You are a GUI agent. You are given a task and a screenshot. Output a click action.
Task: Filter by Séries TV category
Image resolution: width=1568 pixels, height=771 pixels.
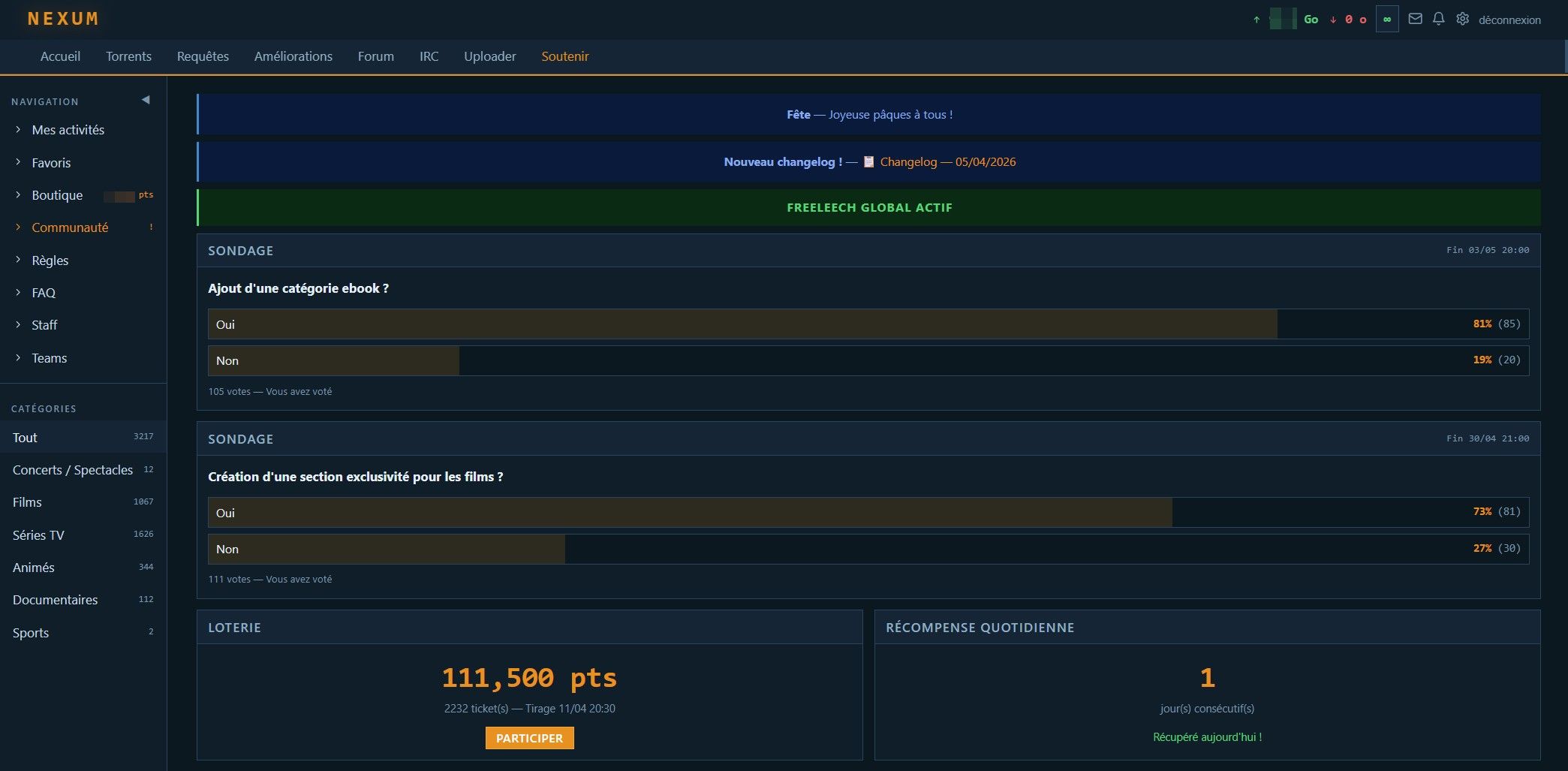pyautogui.click(x=38, y=535)
